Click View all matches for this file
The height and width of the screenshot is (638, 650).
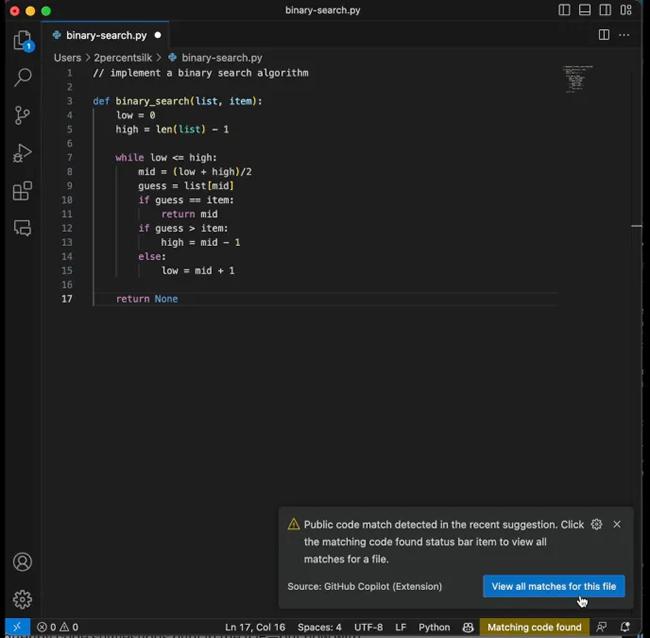pyautogui.click(x=553, y=586)
